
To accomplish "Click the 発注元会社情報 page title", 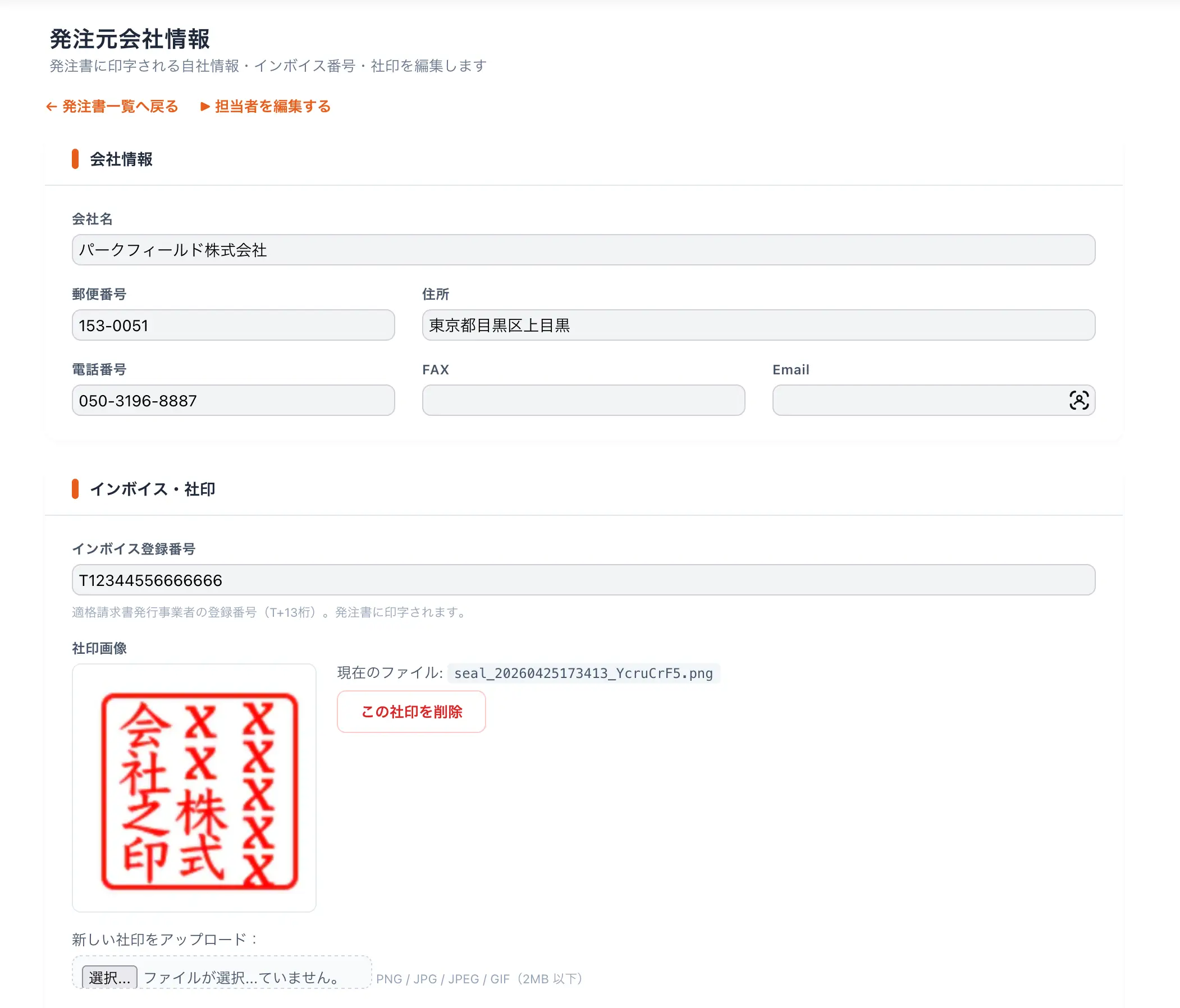I will [130, 39].
